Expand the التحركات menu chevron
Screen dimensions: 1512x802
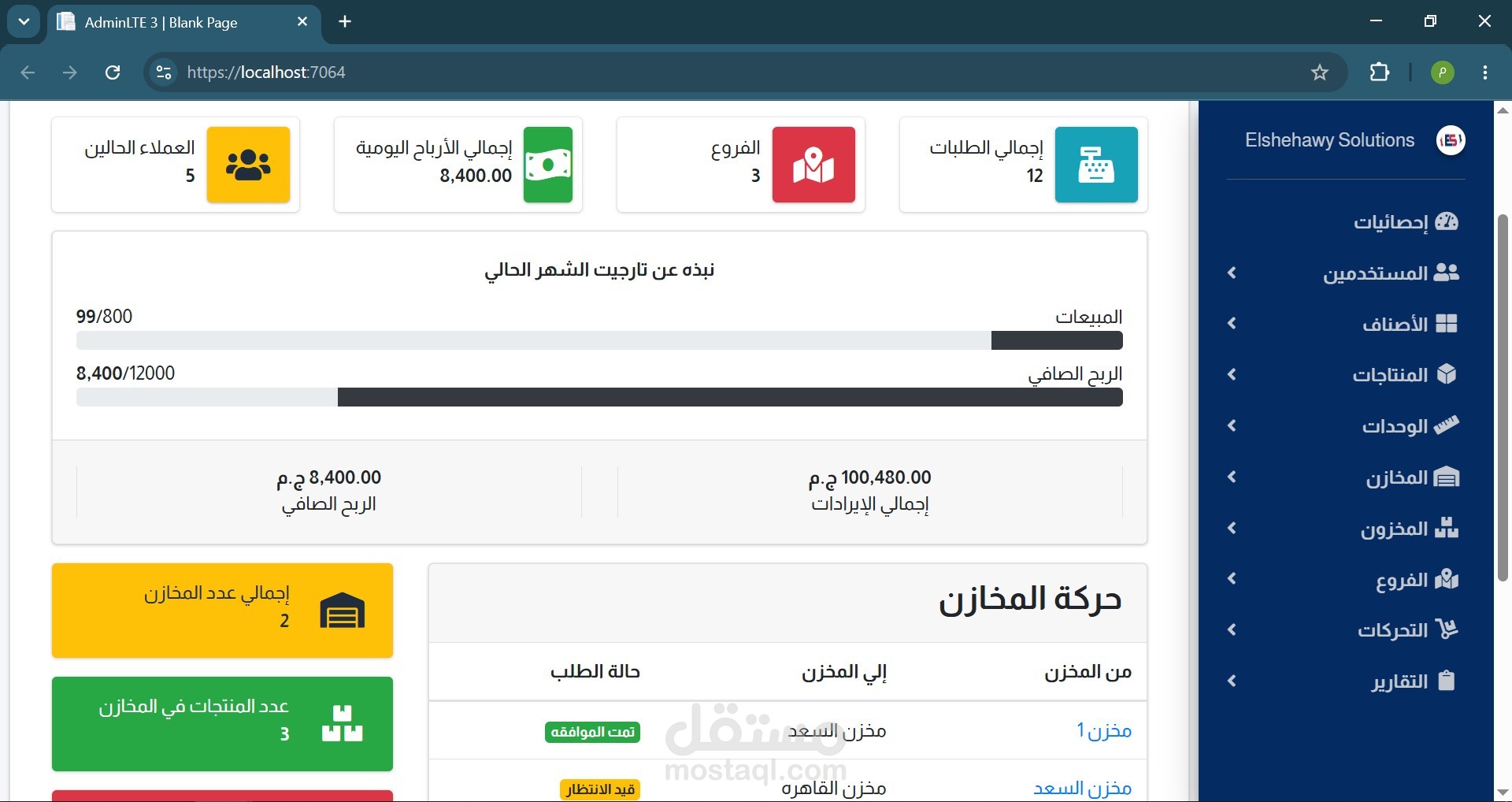[x=1232, y=629]
